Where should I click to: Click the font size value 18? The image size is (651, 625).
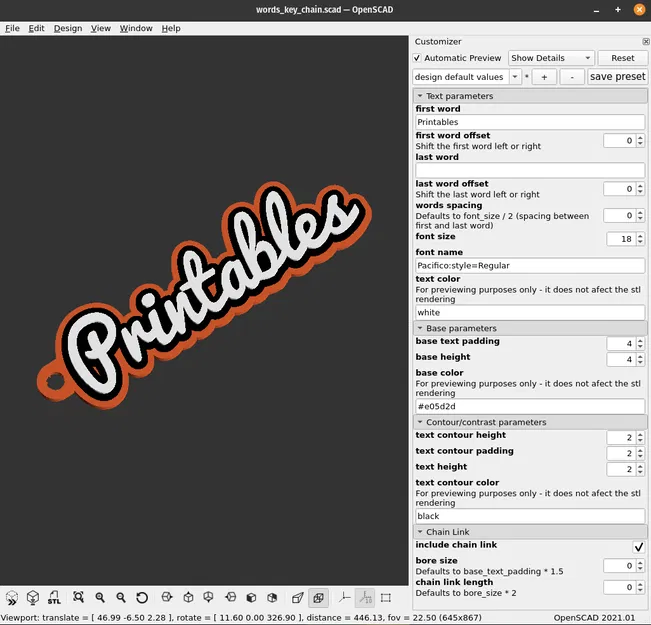(626, 239)
